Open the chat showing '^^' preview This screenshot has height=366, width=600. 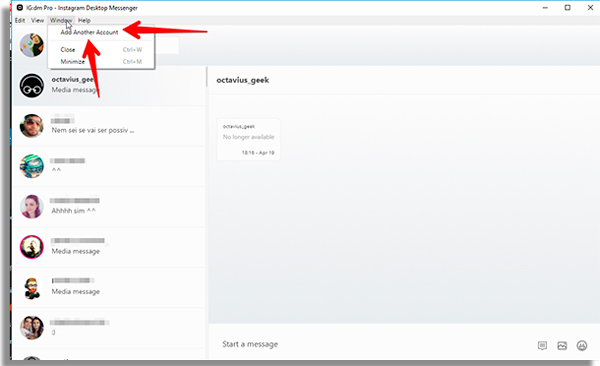coord(109,166)
